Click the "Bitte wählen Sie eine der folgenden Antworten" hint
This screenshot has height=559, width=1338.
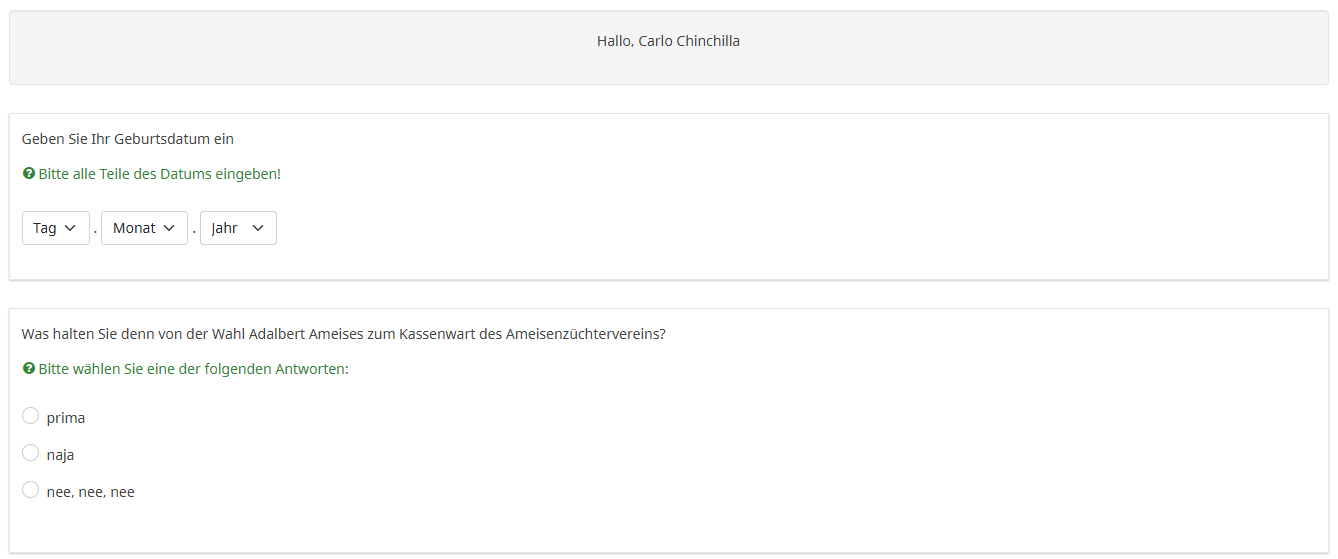tap(192, 369)
